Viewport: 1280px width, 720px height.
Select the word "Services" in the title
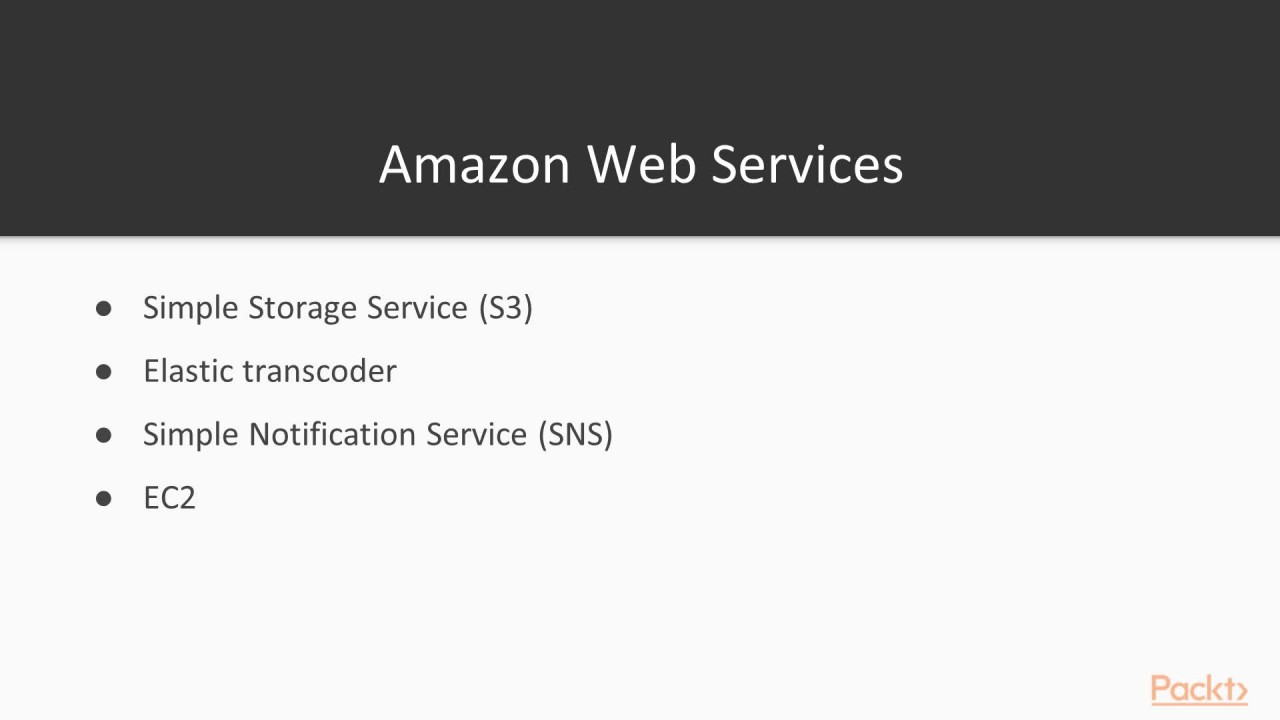(807, 164)
